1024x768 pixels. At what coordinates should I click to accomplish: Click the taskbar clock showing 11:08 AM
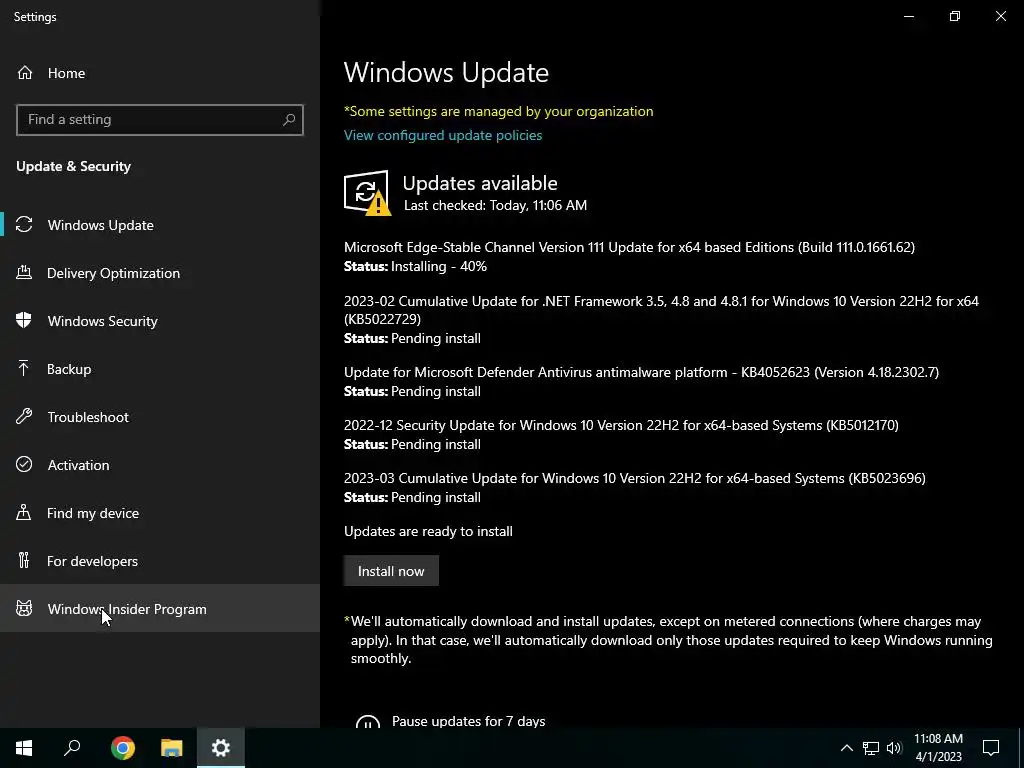(938, 748)
